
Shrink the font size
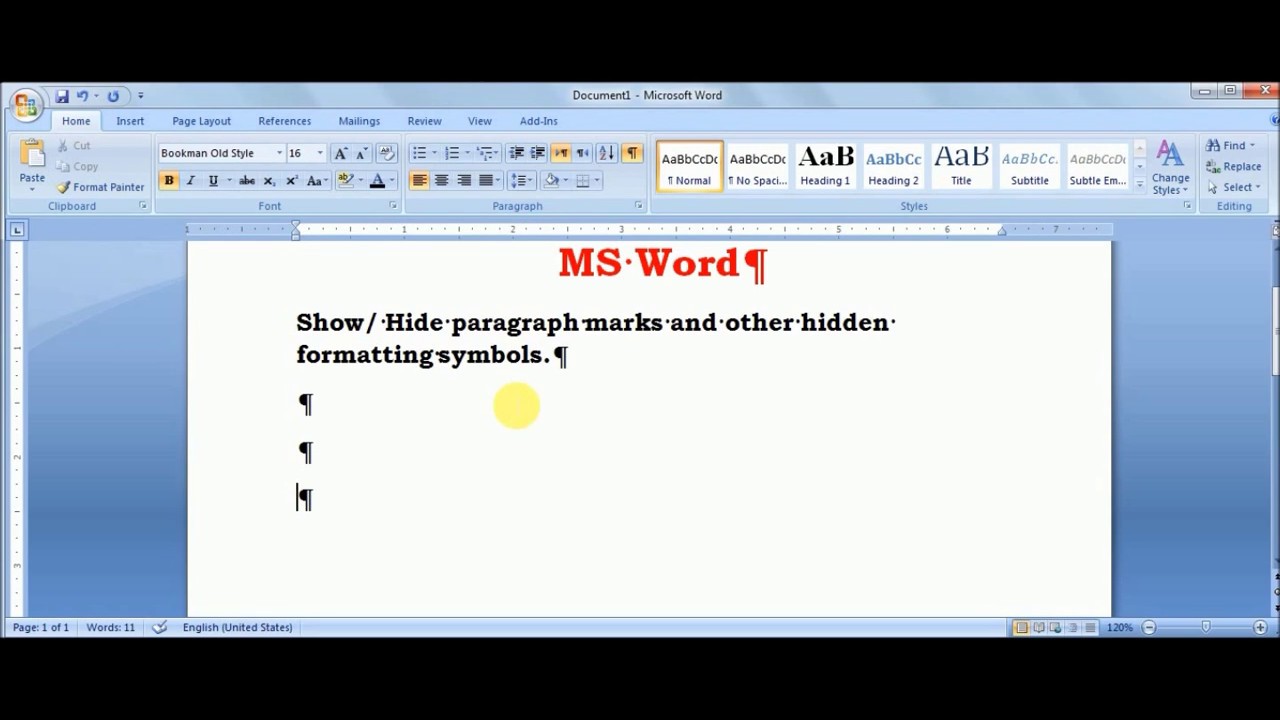361,153
